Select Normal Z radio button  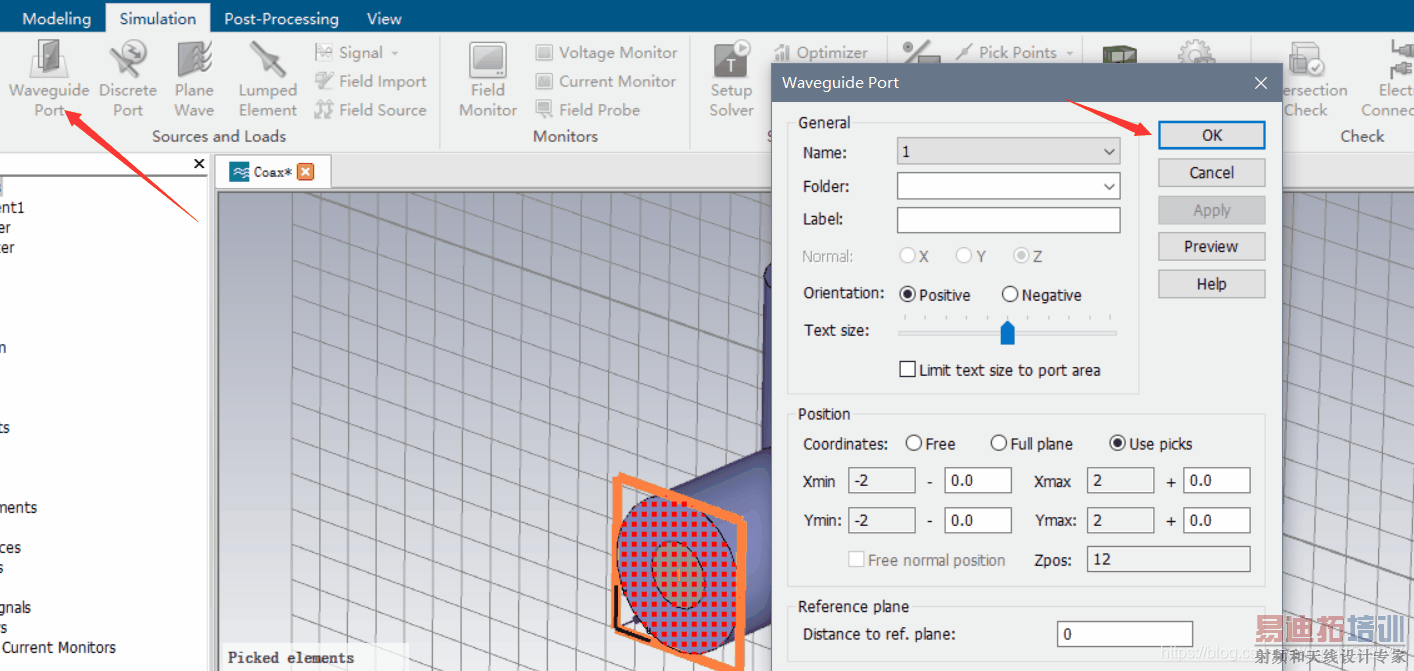point(1021,256)
